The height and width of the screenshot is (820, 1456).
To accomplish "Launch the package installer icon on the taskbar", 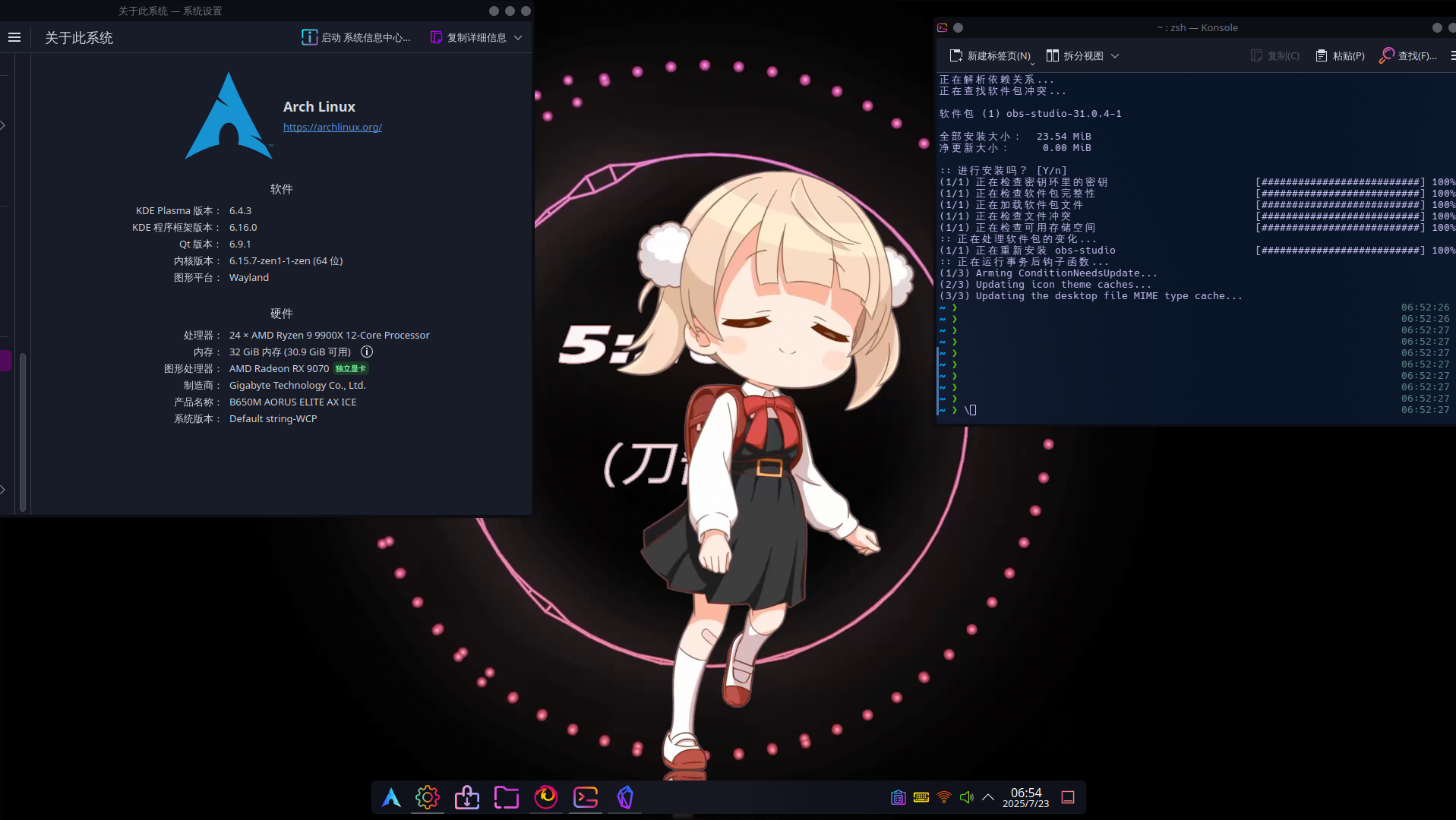I will pos(466,797).
